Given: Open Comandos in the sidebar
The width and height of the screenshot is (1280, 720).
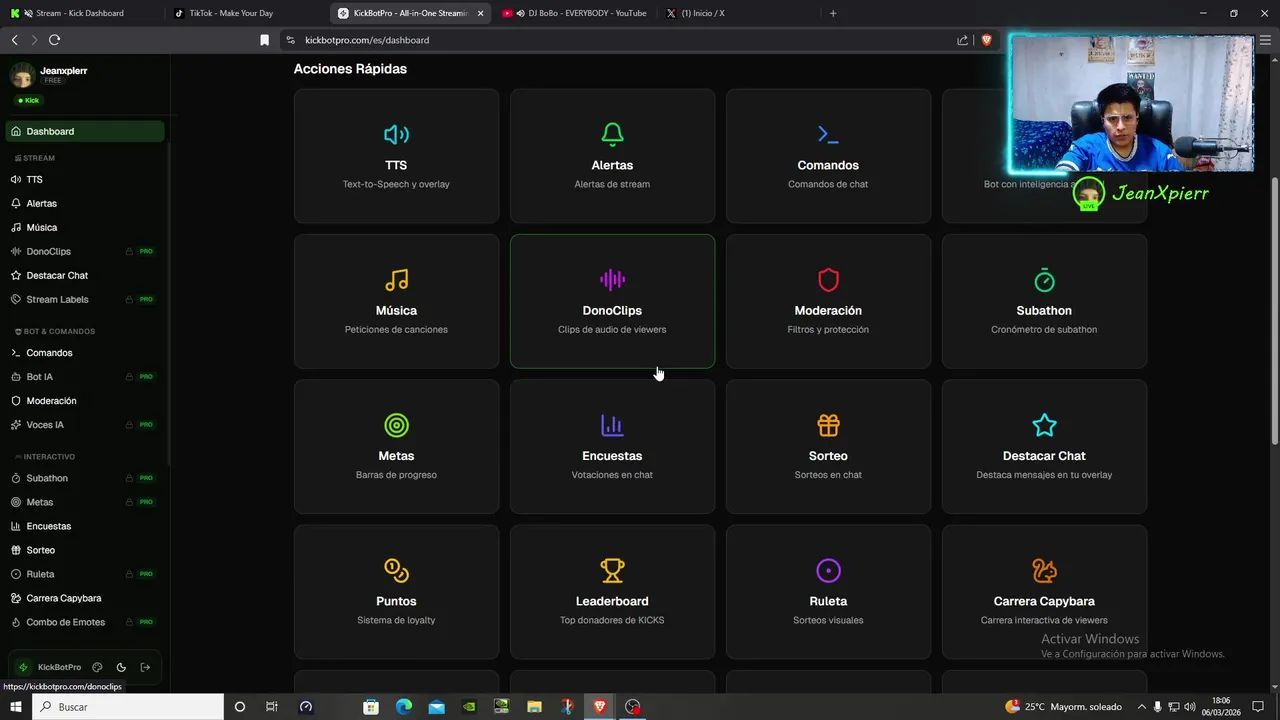Looking at the screenshot, I should tap(85, 353).
